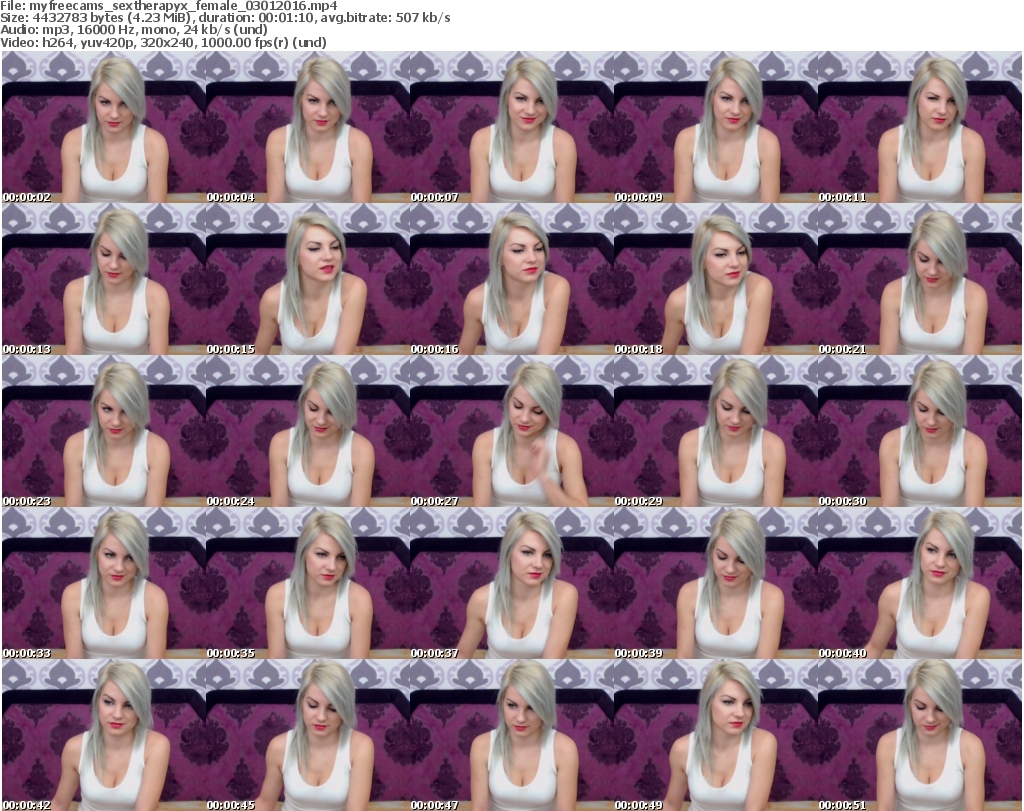The width and height of the screenshot is (1024, 811).
Task: Pick the frame labeled 00:00:23
Action: click(104, 431)
